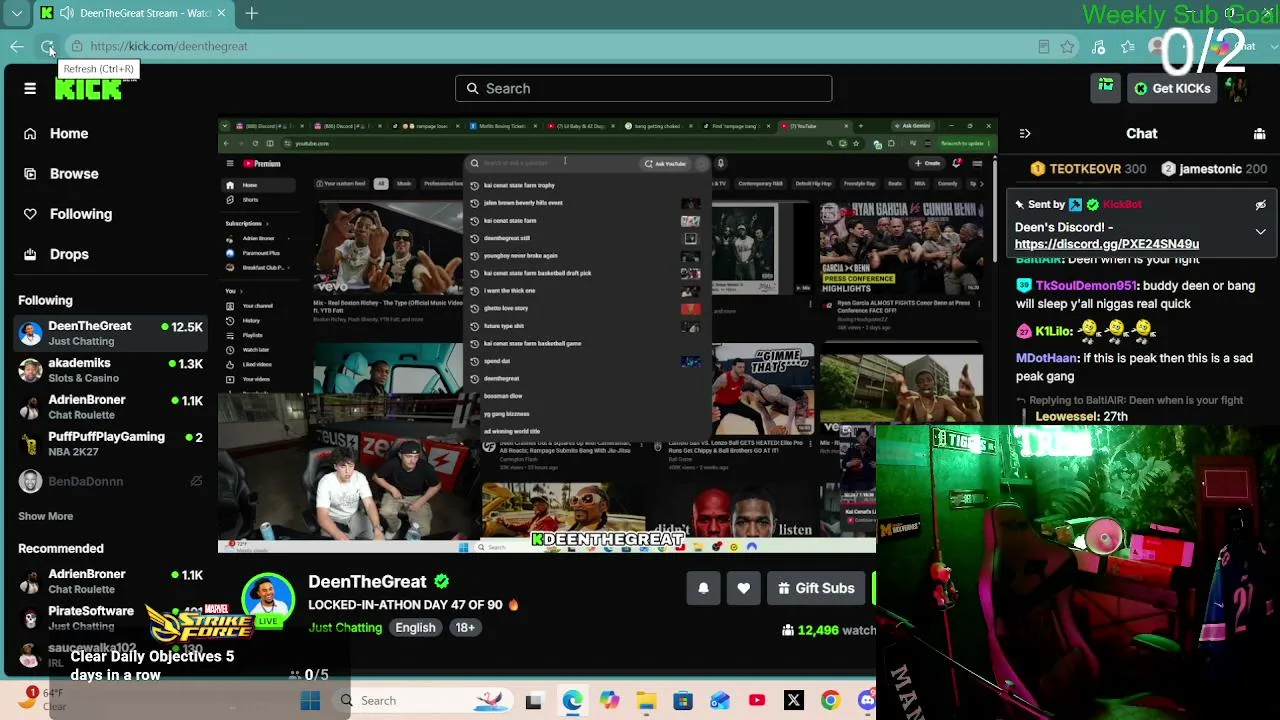Refresh the page with the reload icon
The height and width of the screenshot is (720, 1280).
[x=47, y=46]
